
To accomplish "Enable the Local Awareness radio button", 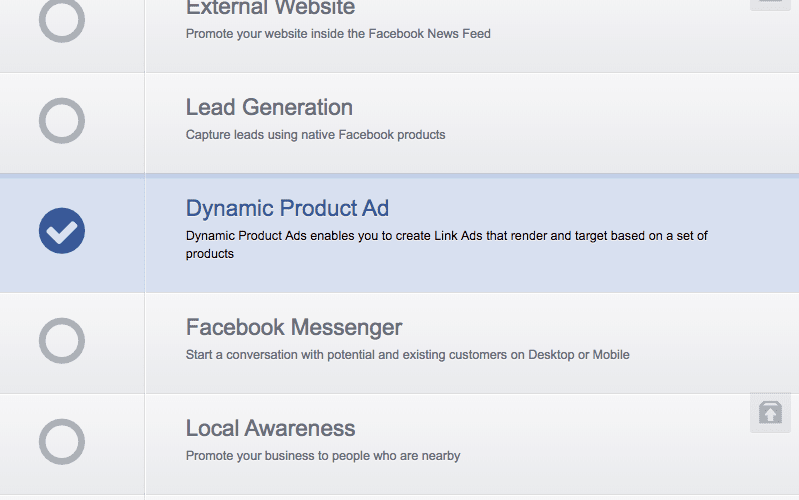I will click(x=62, y=441).
